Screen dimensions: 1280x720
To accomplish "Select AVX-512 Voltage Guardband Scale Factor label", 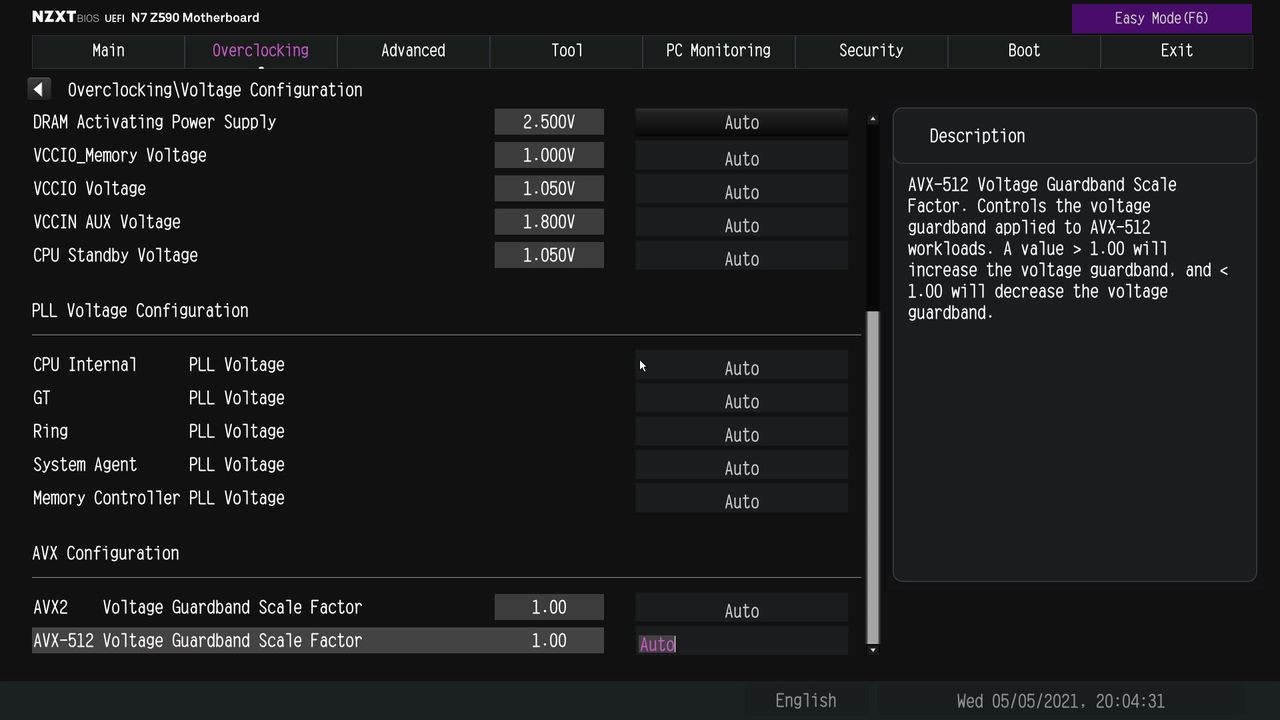I will pyautogui.click(x=197, y=641).
